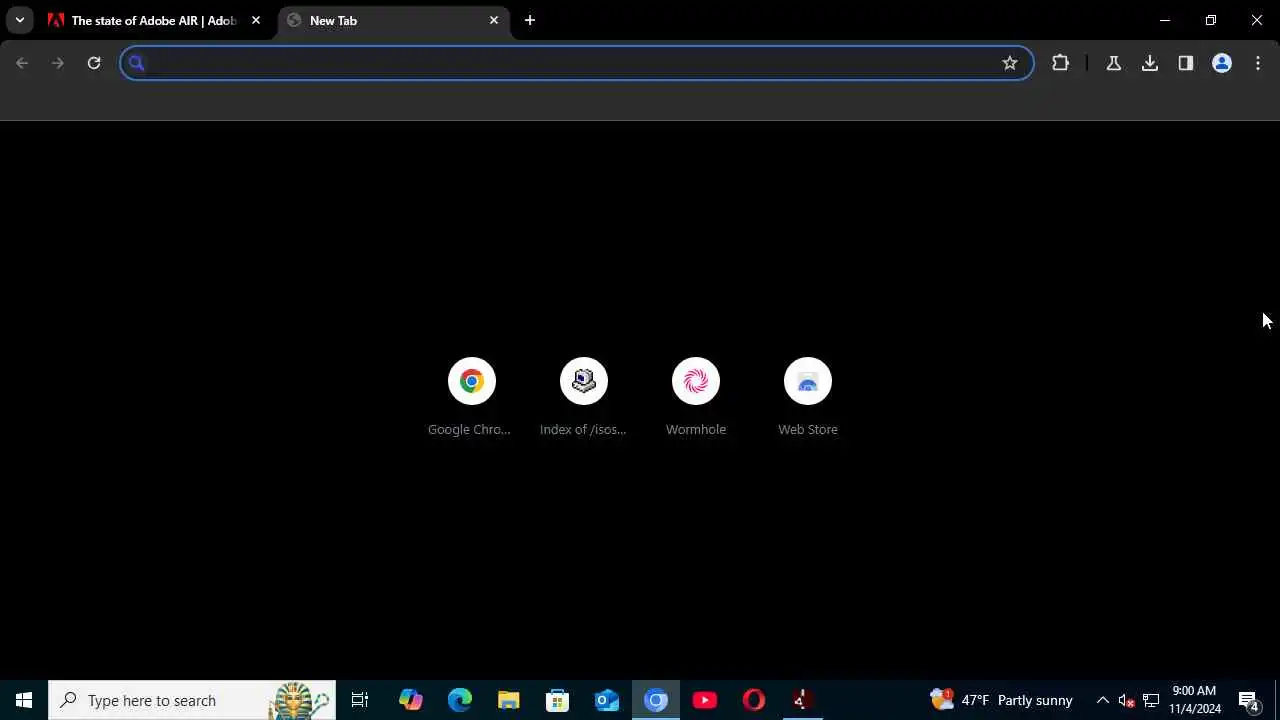The image size is (1280, 720).
Task: Go back using the back arrow
Action: coord(22,63)
